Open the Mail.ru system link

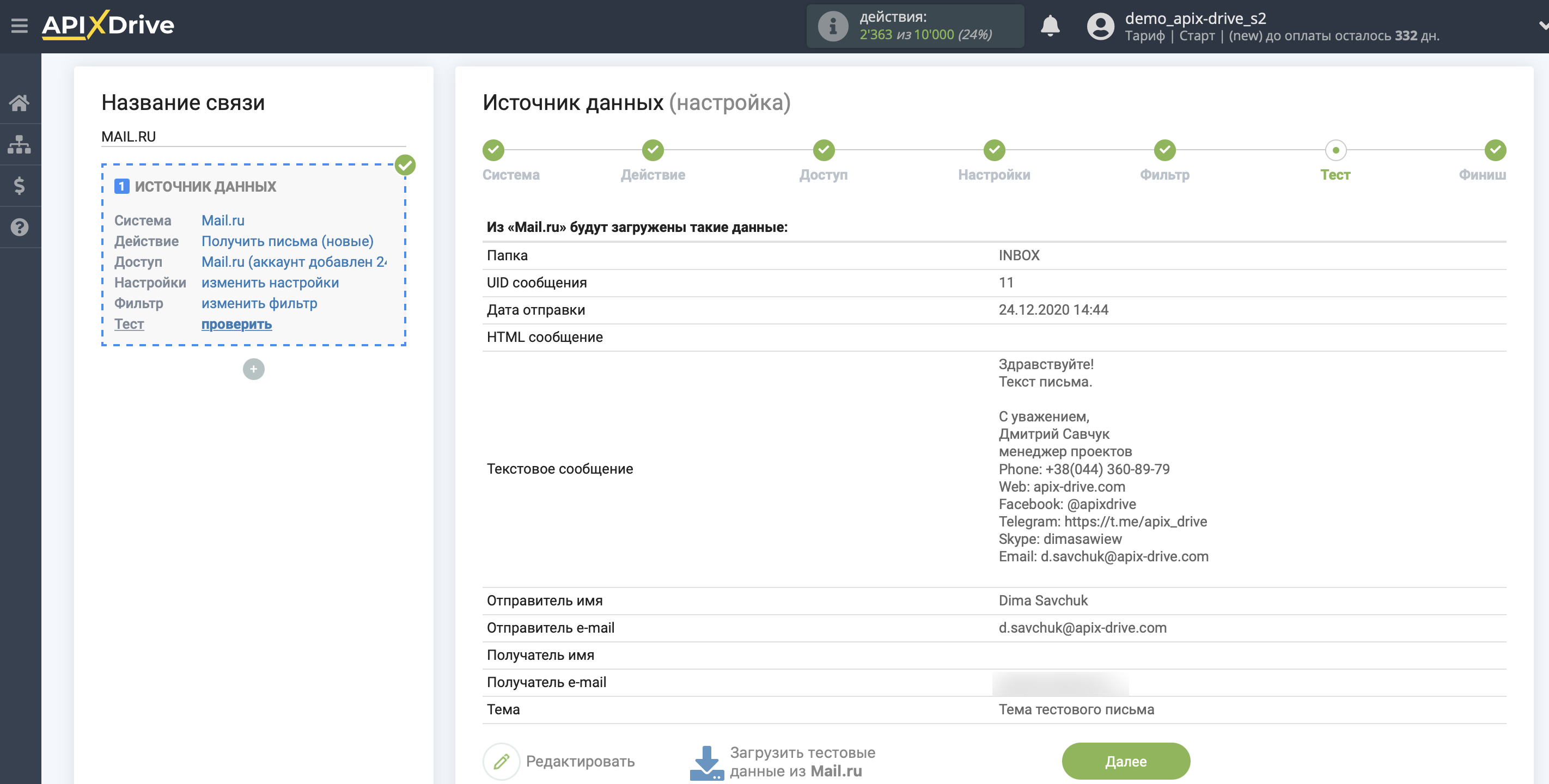point(223,220)
